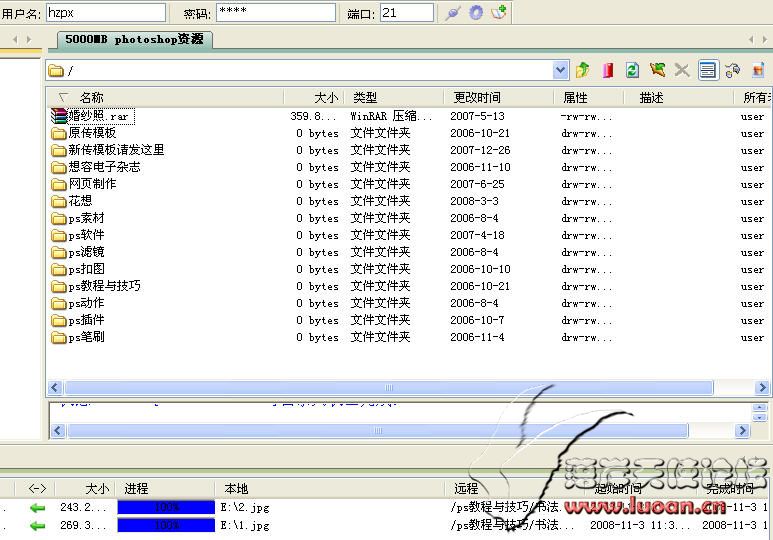Click the left tab-scroll arrow at far left

[x=15, y=39]
